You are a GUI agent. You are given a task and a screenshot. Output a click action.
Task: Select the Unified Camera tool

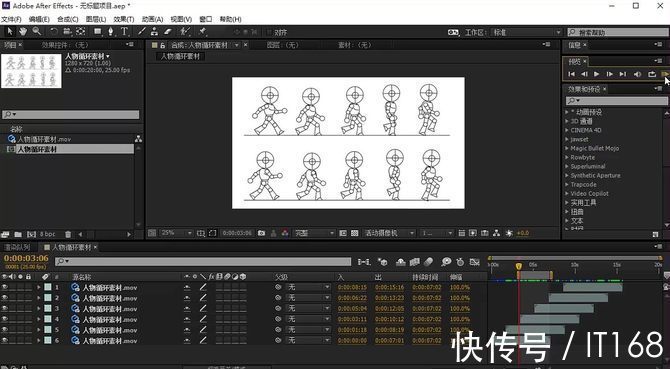point(67,32)
